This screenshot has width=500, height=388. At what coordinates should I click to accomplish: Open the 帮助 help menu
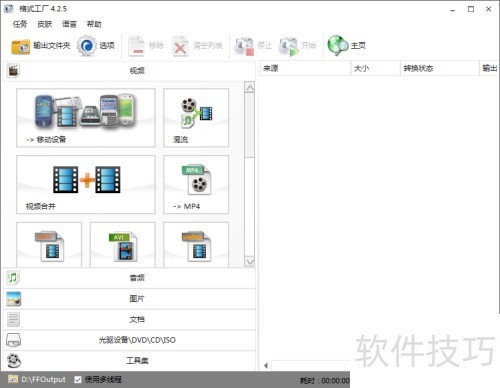point(94,24)
